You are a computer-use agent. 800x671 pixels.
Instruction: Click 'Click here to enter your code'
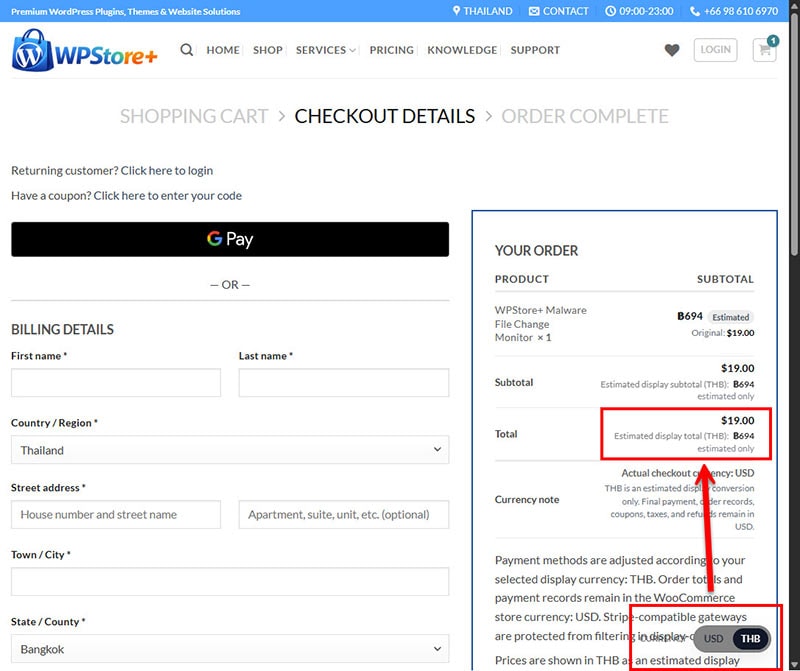pos(167,195)
